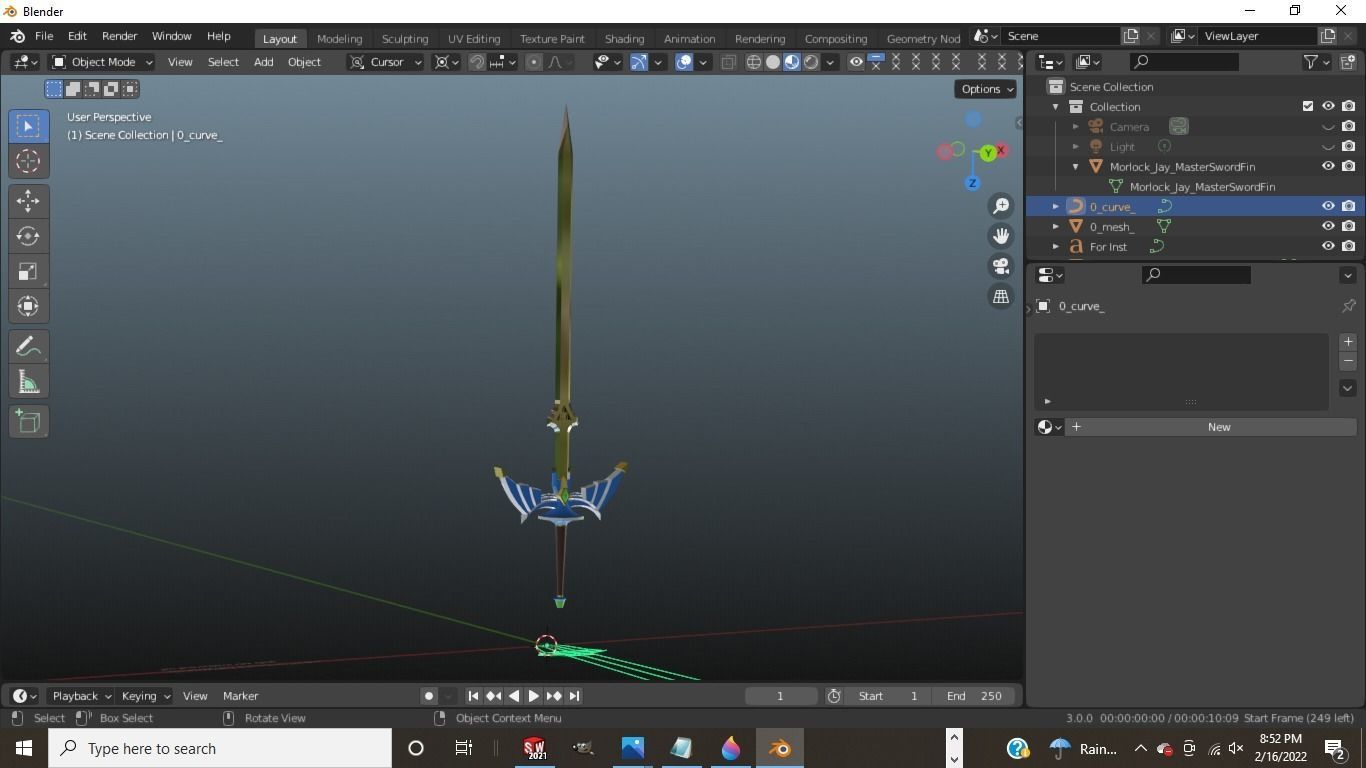Open the Modeling workspace tab
Viewport: 1366px width, 768px height.
[x=339, y=38]
